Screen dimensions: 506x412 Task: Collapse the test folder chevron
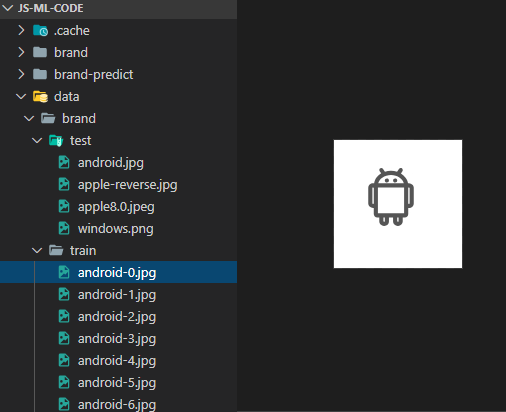37,141
